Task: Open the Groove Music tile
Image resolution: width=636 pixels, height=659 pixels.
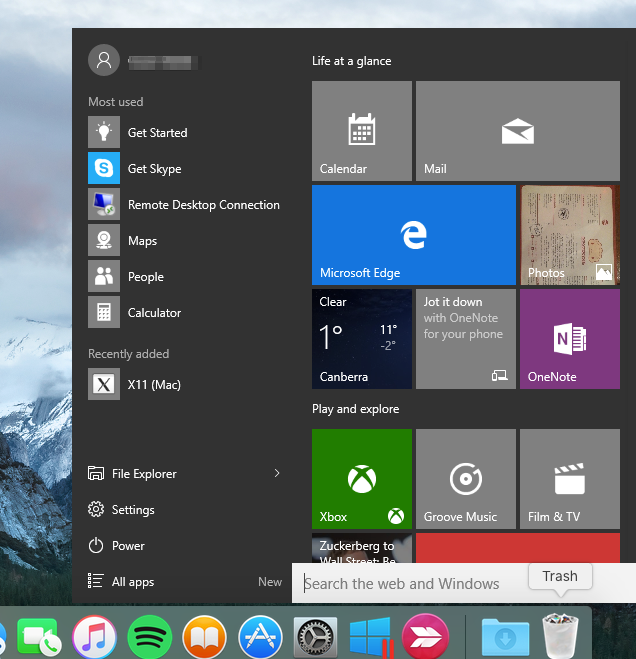Action: coord(466,479)
